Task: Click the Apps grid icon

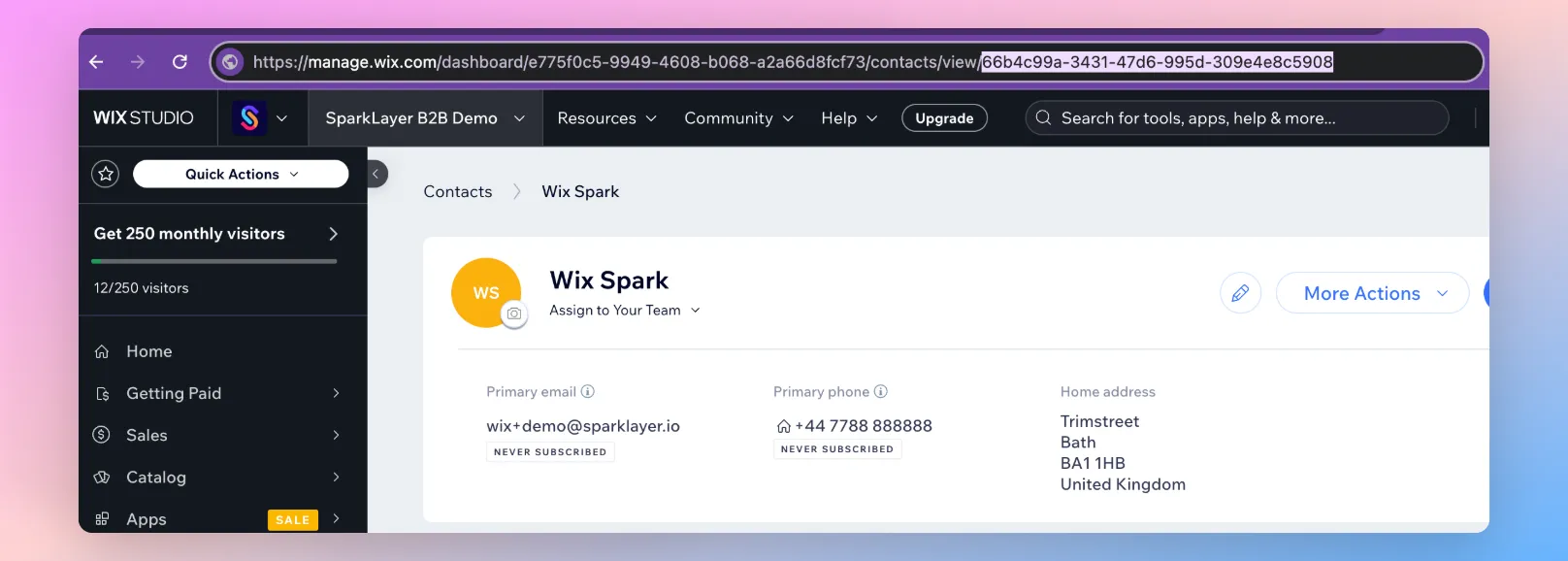Action: coord(102,519)
